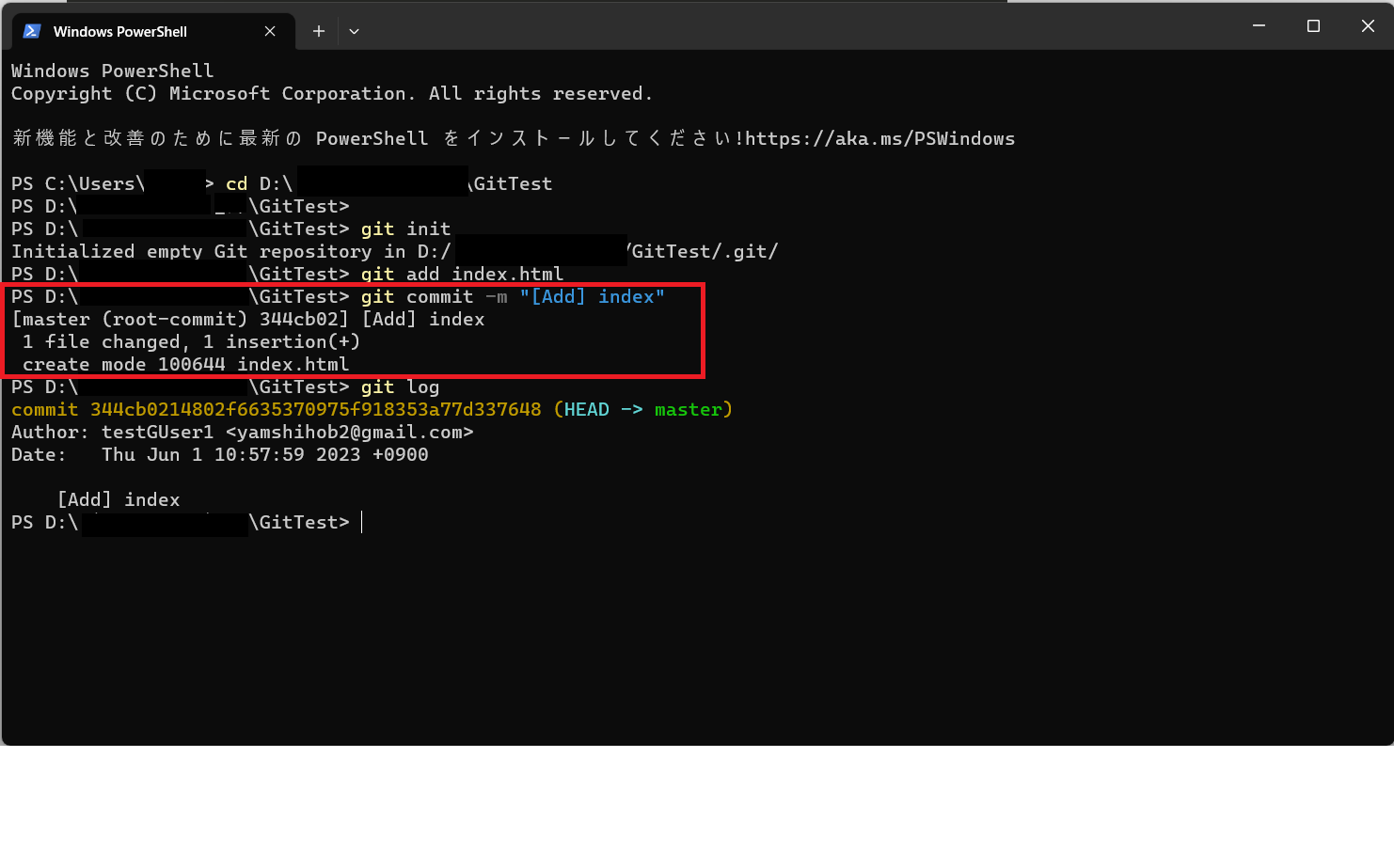Viewport: 1394px width, 868px height.
Task: Click the PowerShell icon on the tab
Action: click(x=31, y=31)
